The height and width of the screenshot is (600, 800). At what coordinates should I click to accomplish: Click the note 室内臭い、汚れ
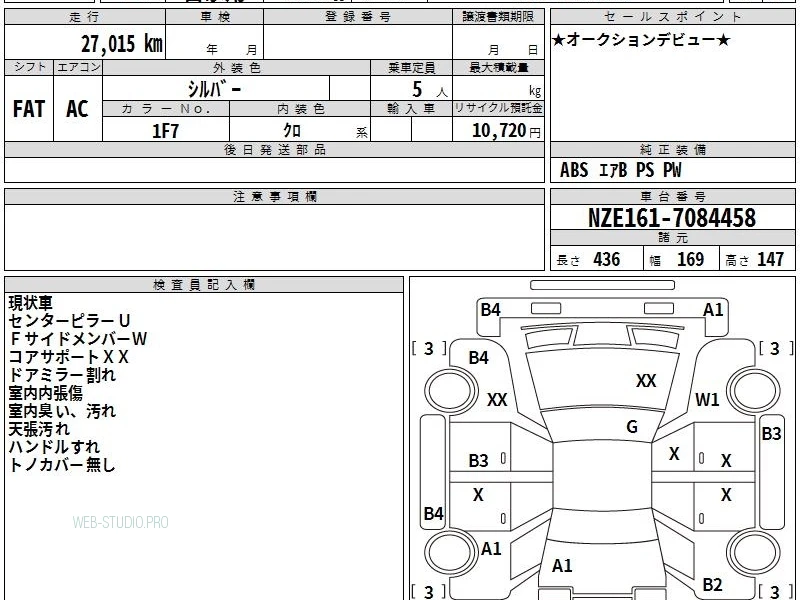62,411
